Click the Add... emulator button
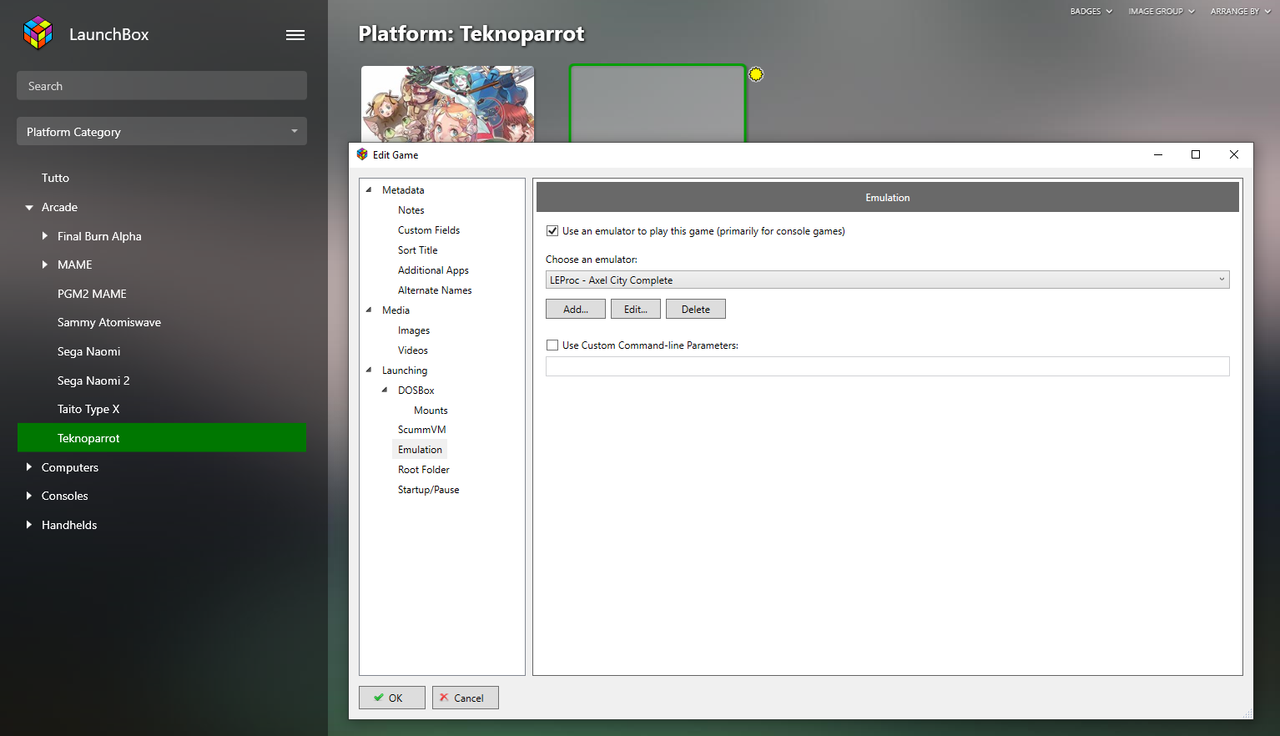Image resolution: width=1280 pixels, height=736 pixels. tap(575, 309)
